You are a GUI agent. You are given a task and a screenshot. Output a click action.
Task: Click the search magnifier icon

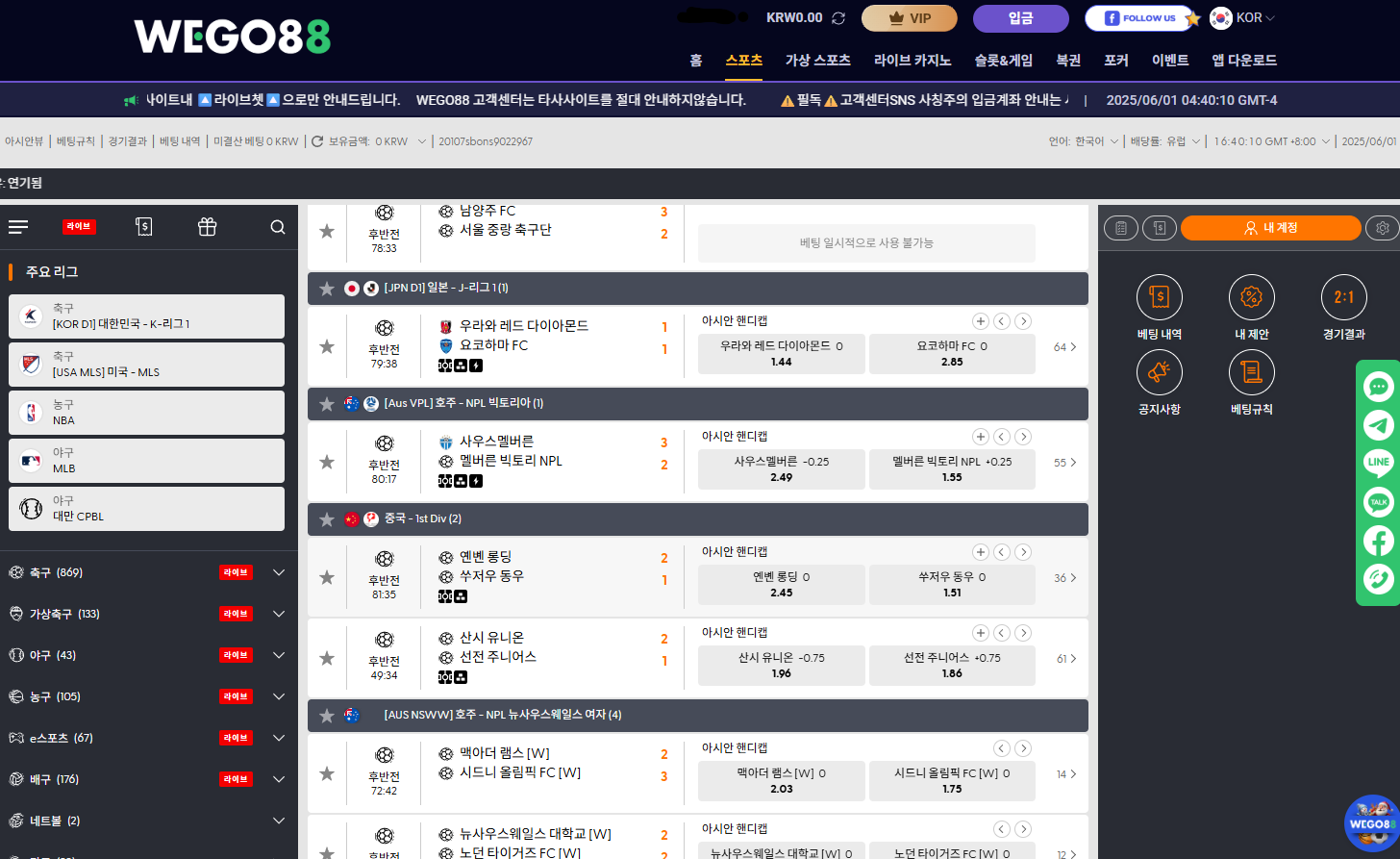click(278, 227)
